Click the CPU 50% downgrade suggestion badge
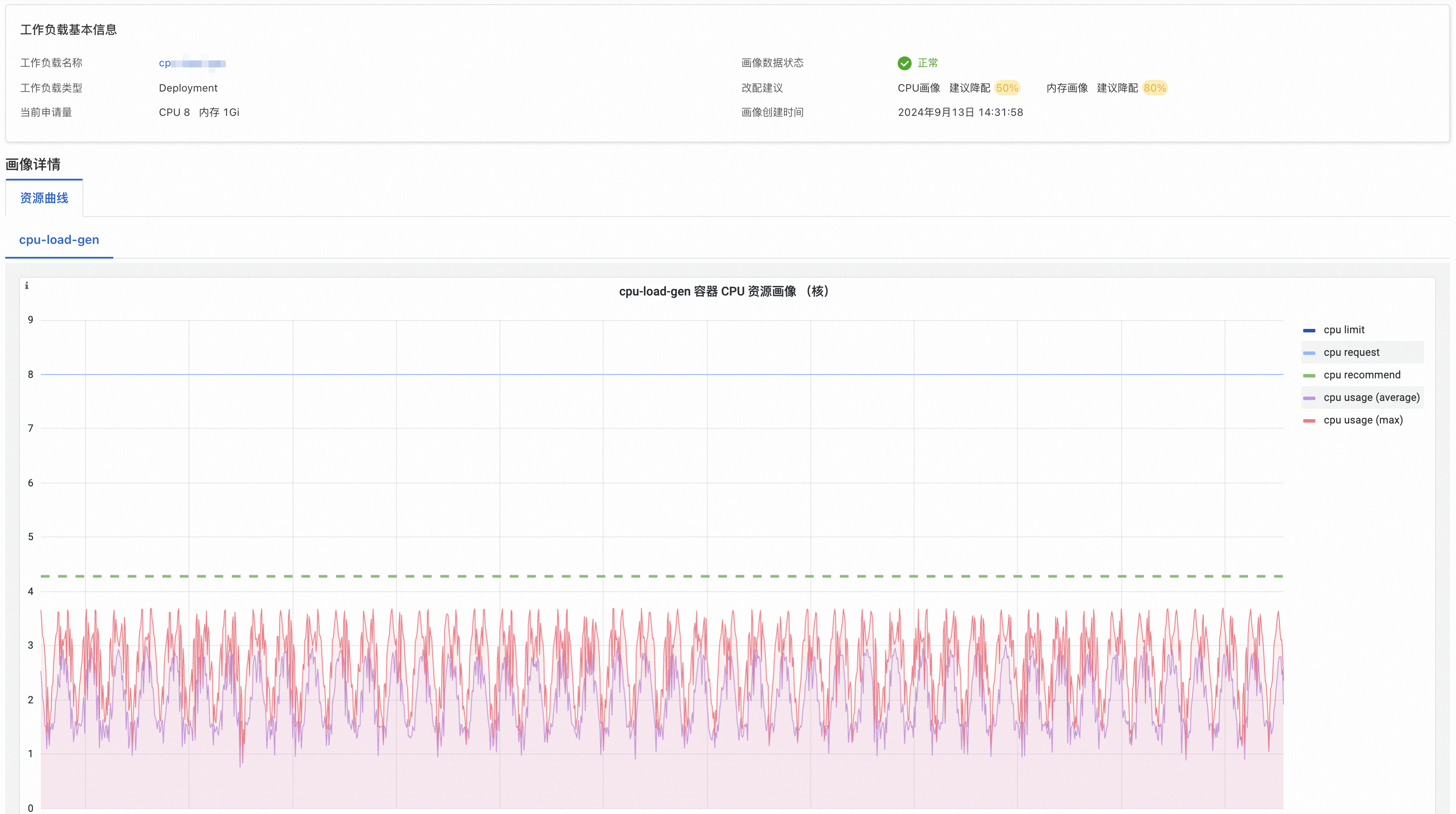Image resolution: width=1456 pixels, height=814 pixels. (x=1007, y=88)
